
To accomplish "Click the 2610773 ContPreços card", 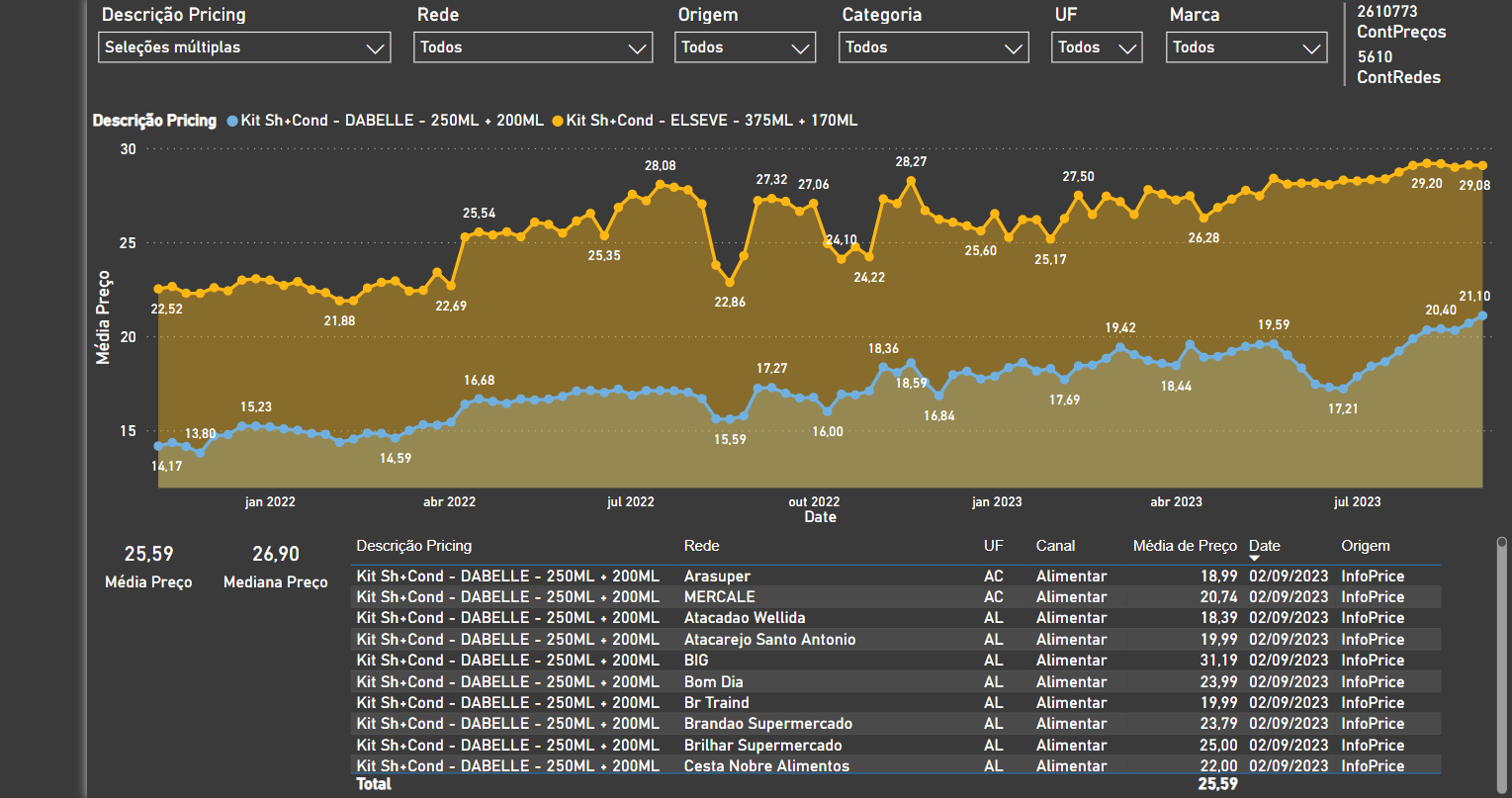I will [1401, 22].
